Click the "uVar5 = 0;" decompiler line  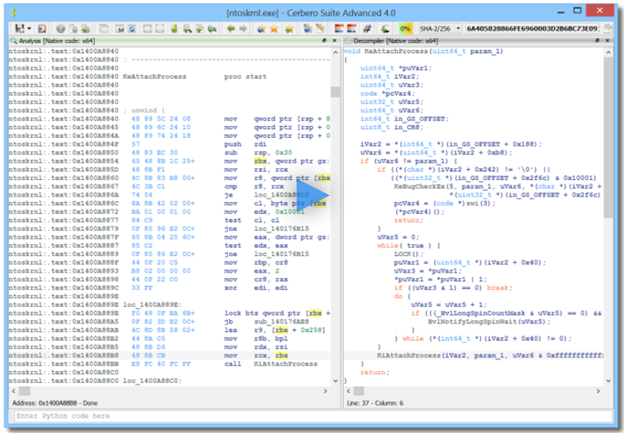(x=397, y=237)
